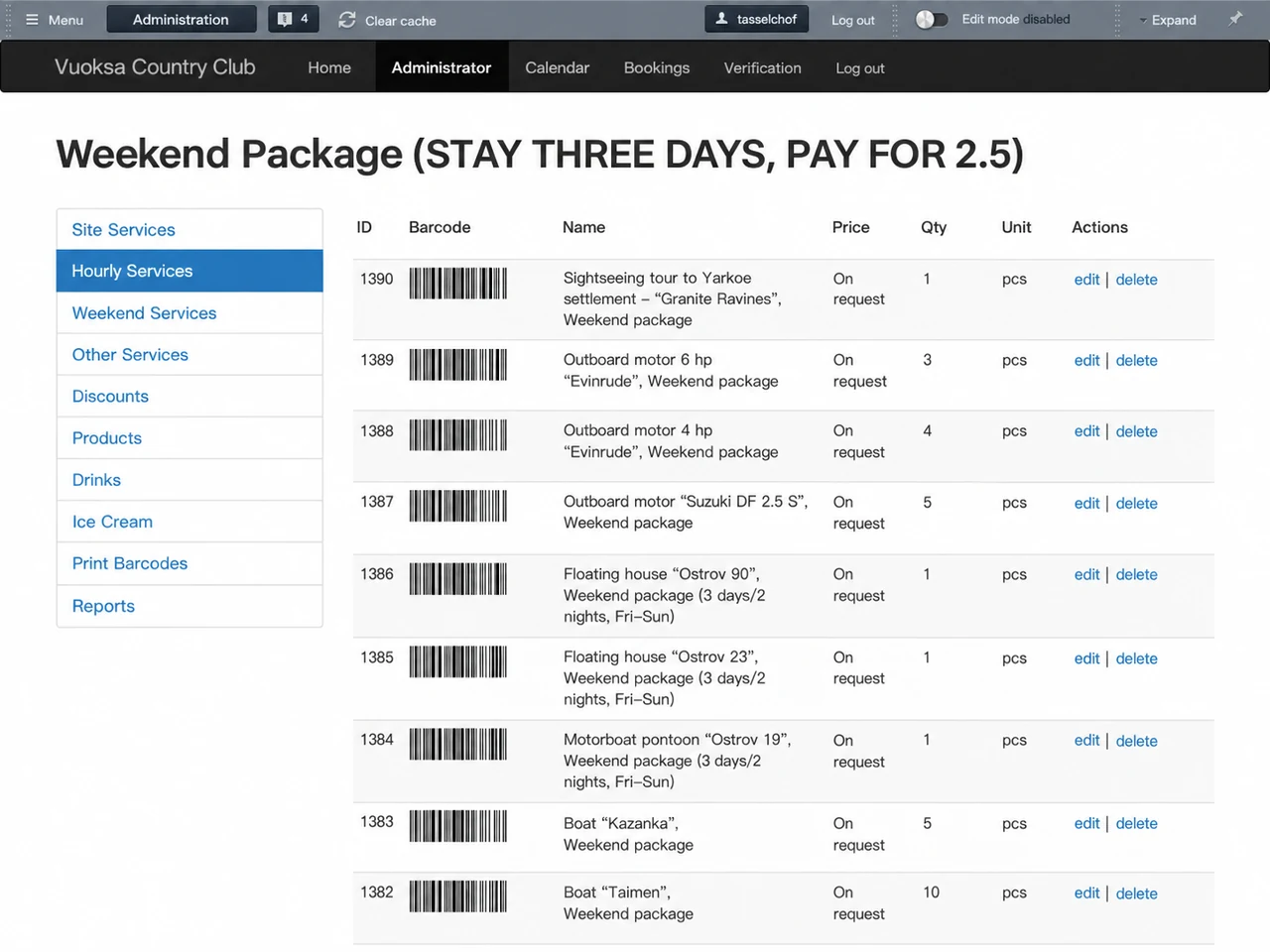Screen dimensions: 1270x952
Task: Open the Home navigation item
Action: [329, 67]
